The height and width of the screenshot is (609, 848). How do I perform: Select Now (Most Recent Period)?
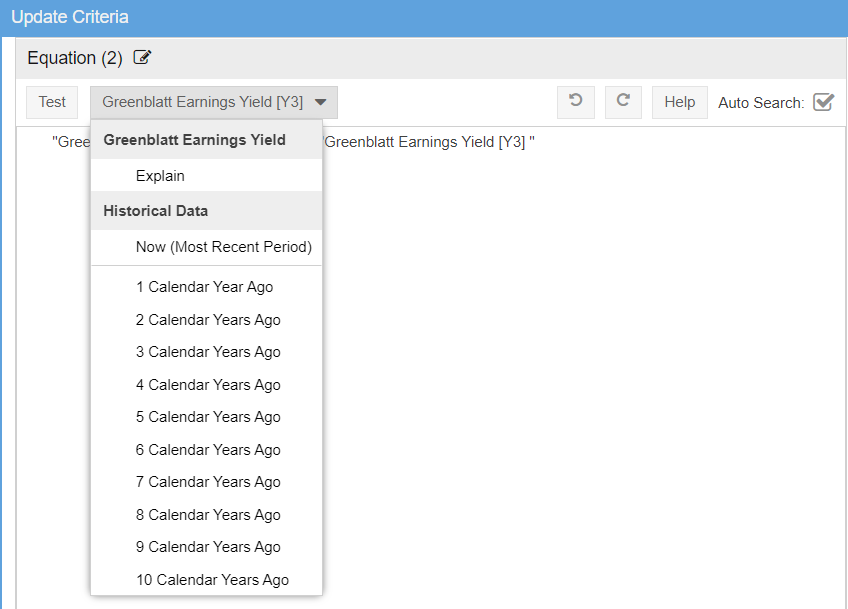[x=206, y=247]
